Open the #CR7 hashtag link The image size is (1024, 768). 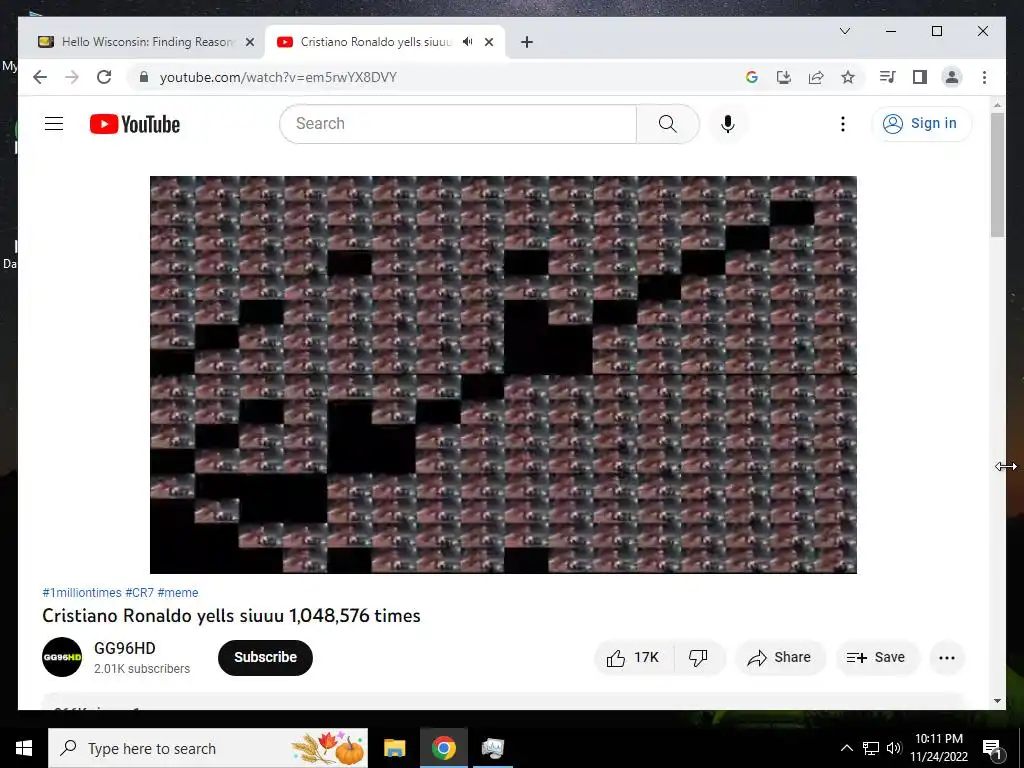tap(139, 592)
